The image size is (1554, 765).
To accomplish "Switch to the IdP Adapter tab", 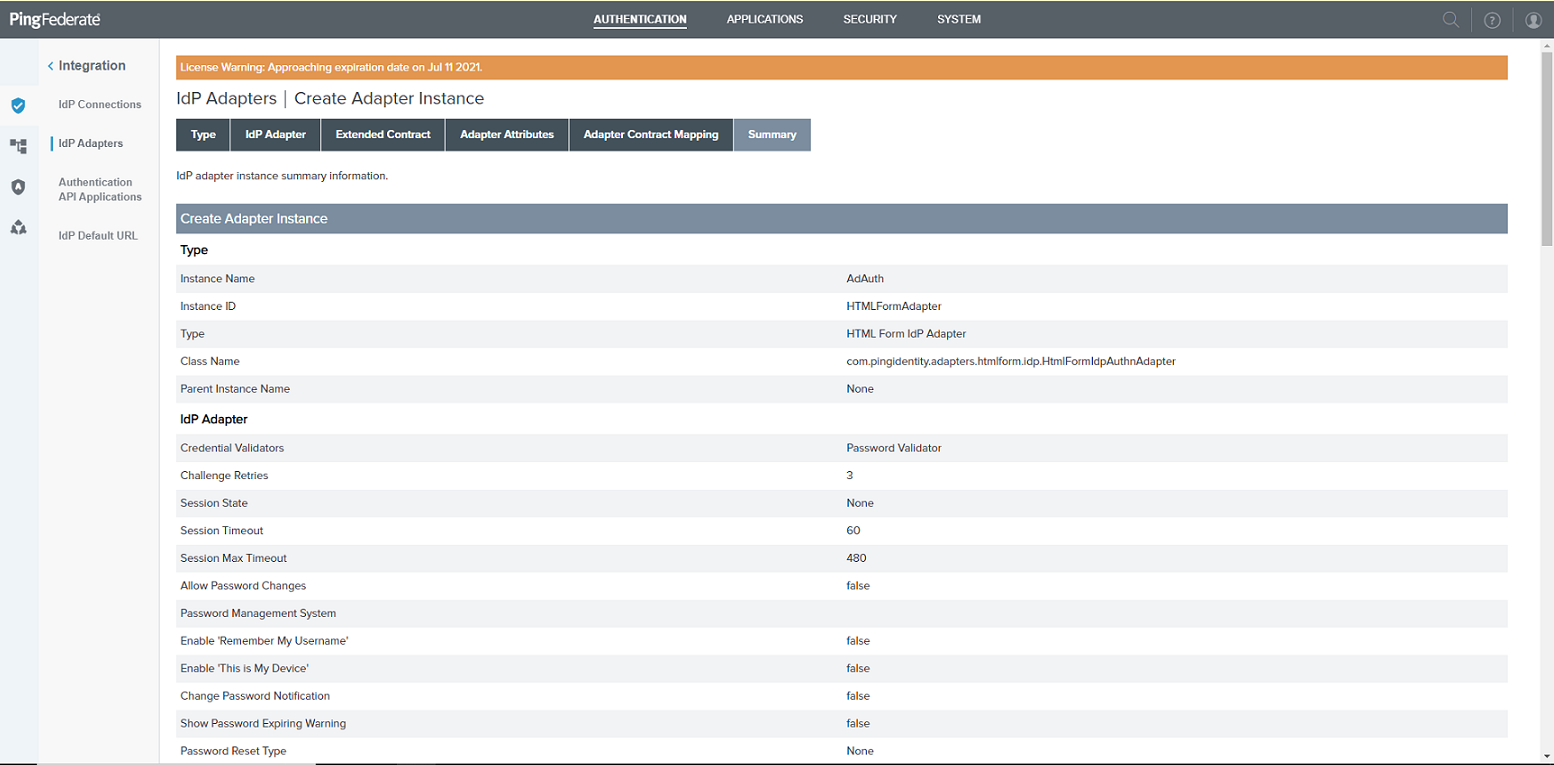I will (x=275, y=135).
